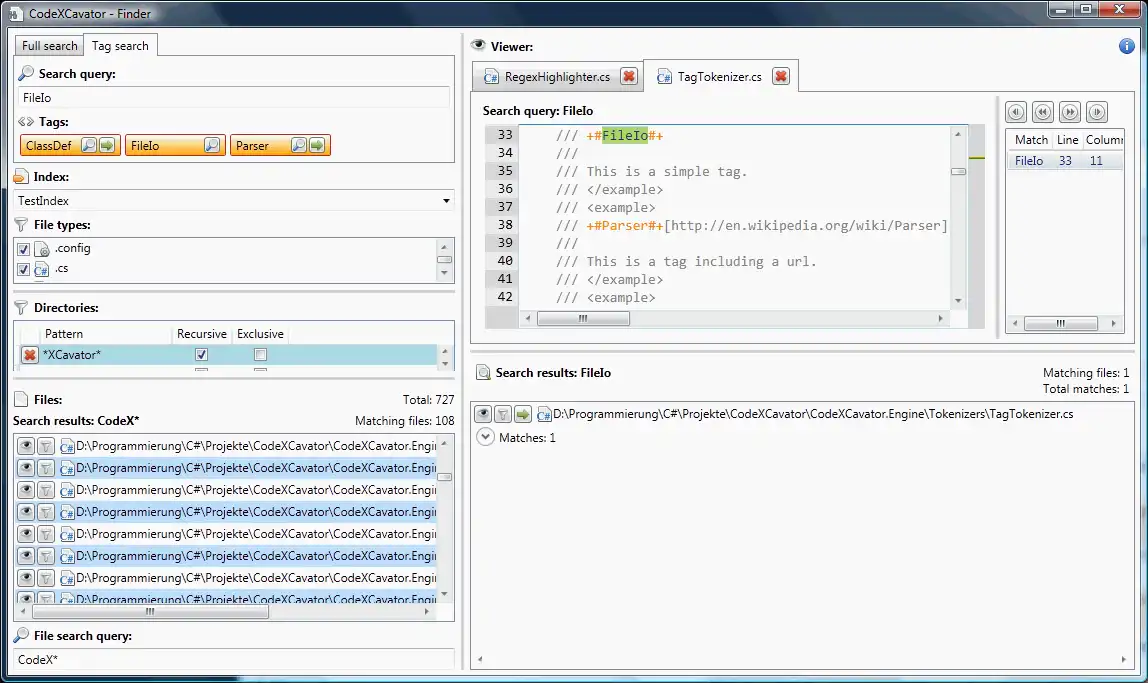Click horizontal scrollbar thumb of Files list

150,611
